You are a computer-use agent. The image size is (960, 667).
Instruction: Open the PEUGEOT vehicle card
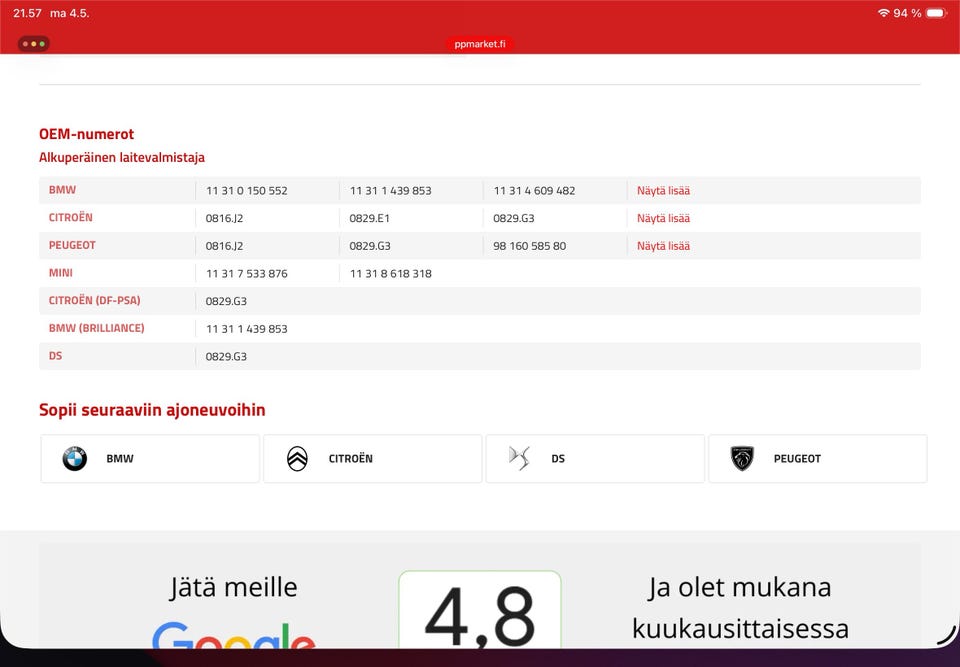pos(818,459)
